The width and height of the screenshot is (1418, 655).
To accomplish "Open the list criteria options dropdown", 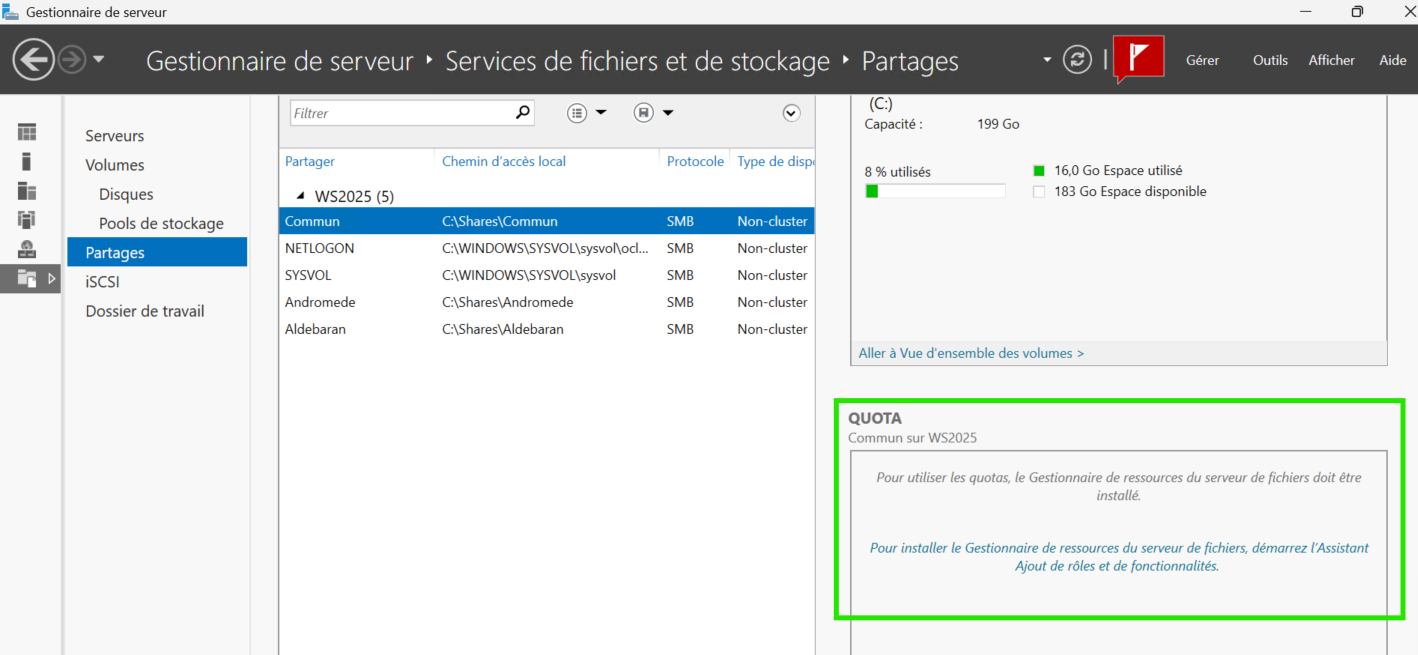I will tap(587, 113).
